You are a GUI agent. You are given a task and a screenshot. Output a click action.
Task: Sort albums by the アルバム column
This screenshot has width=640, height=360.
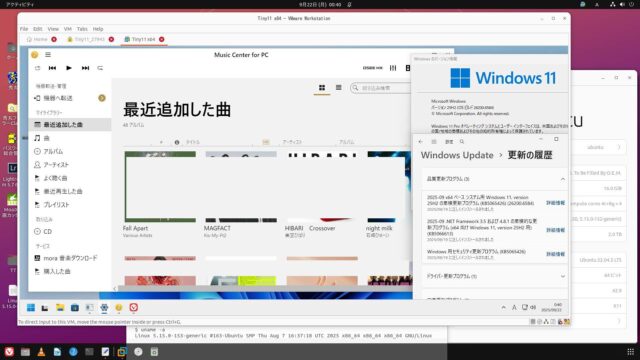[x=347, y=142]
